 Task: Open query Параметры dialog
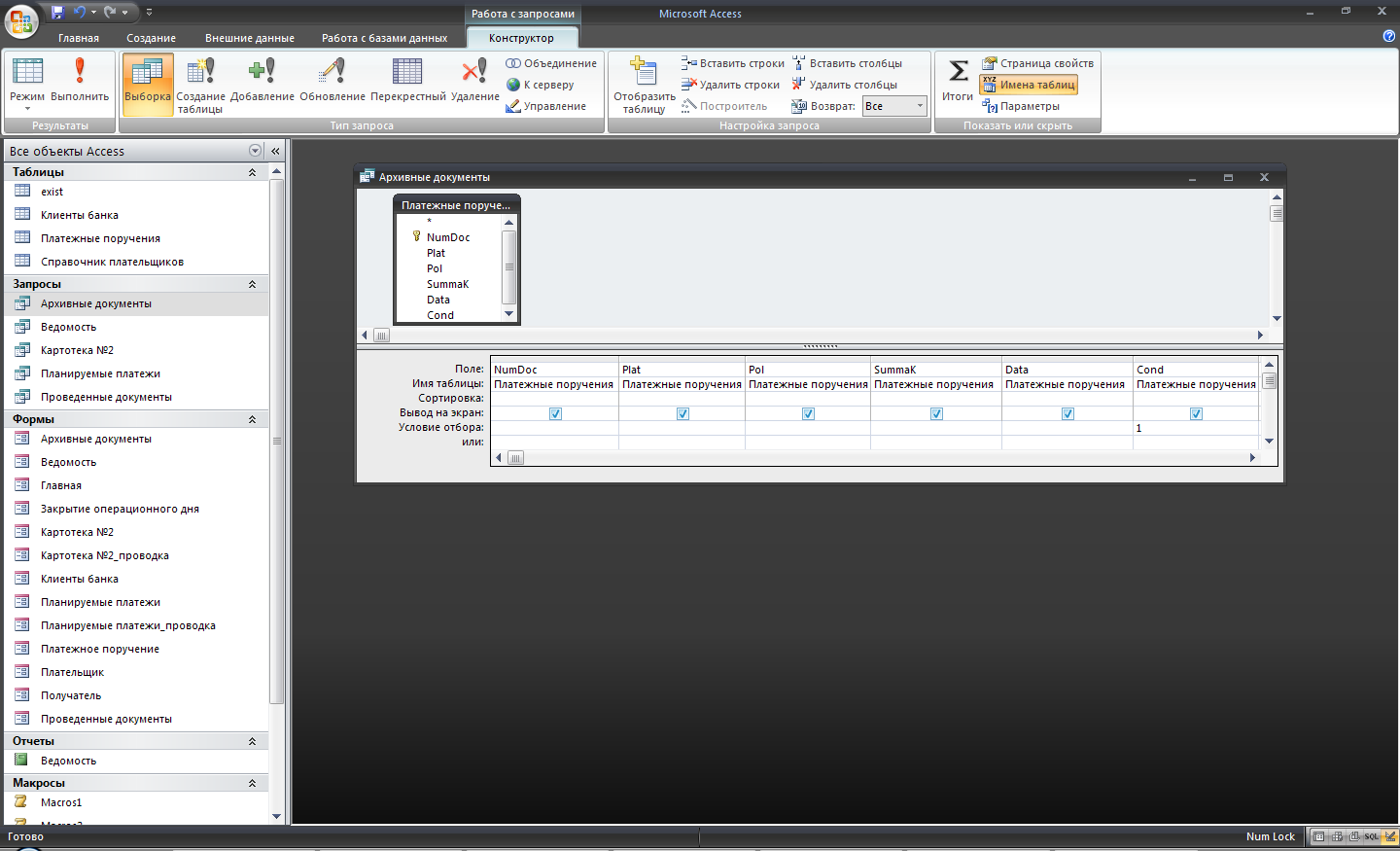[1021, 106]
